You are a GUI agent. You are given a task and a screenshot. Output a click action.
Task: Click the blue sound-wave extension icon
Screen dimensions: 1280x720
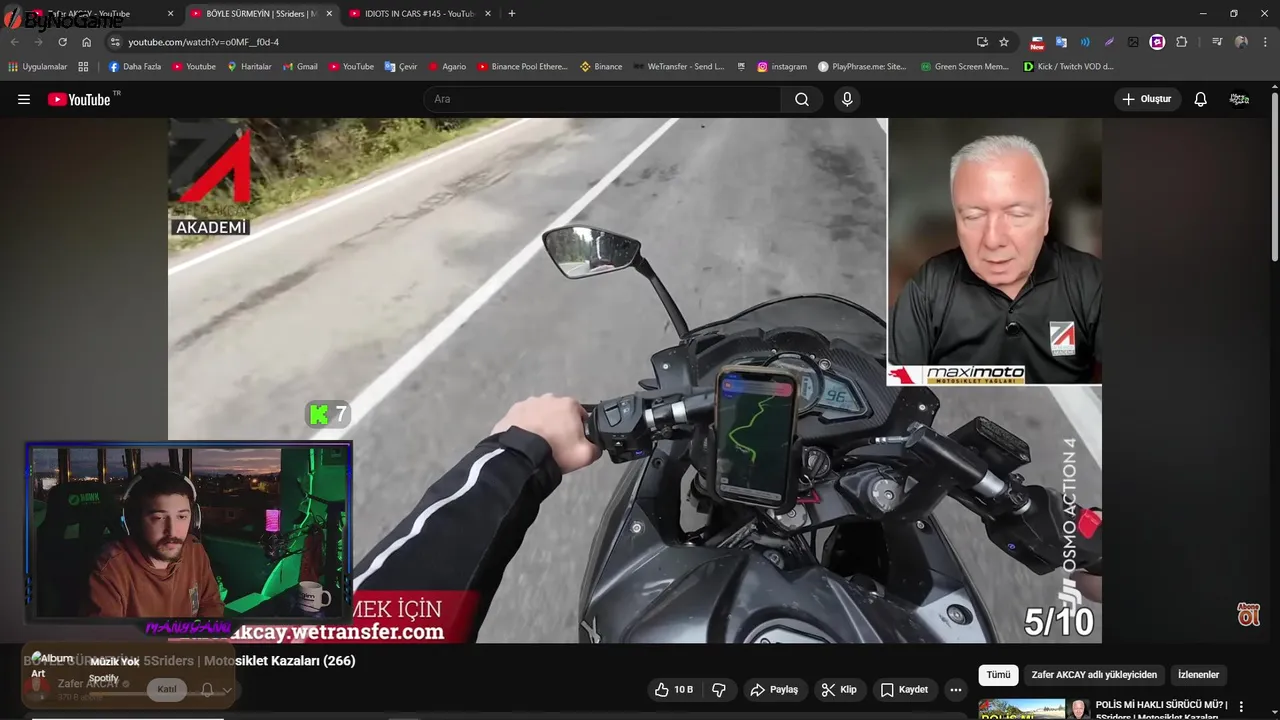pos(1086,42)
